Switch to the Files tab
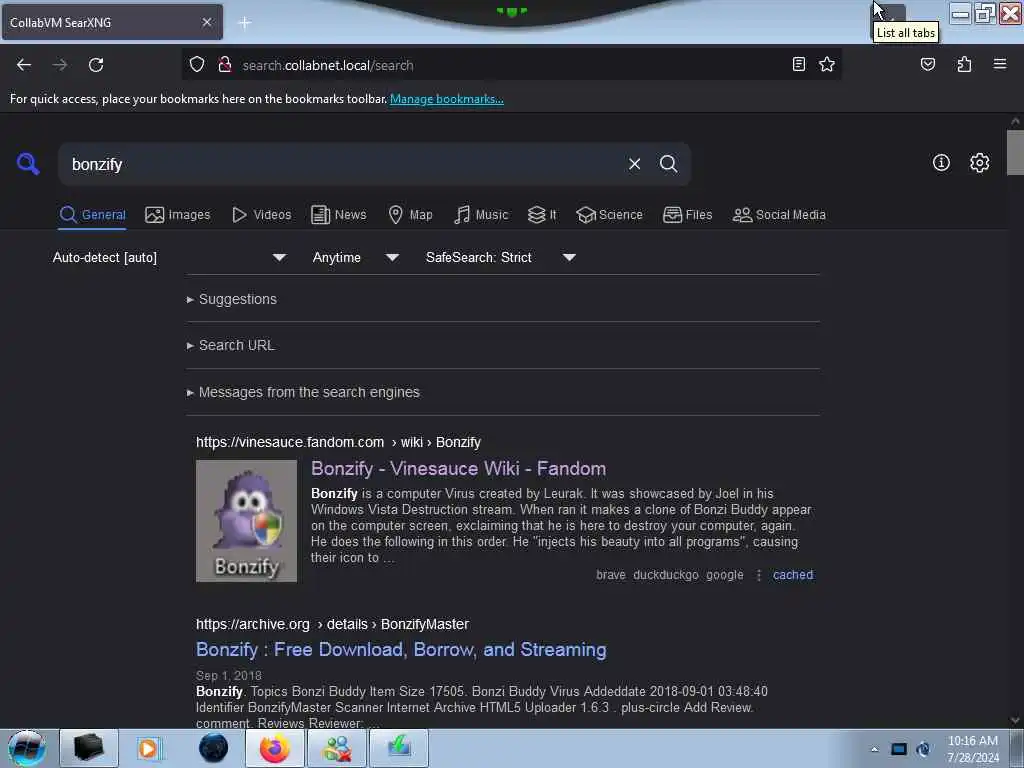This screenshot has width=1024, height=768. click(688, 215)
